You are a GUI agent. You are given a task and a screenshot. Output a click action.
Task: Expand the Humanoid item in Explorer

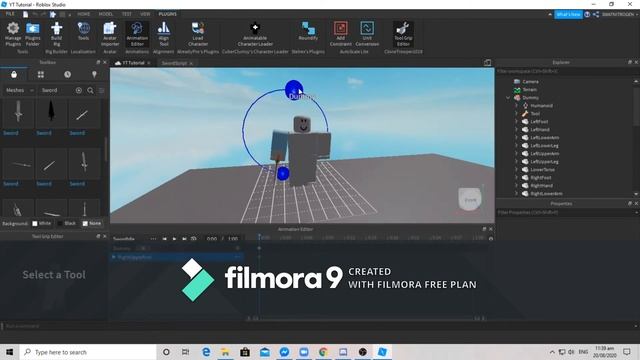tap(516, 106)
